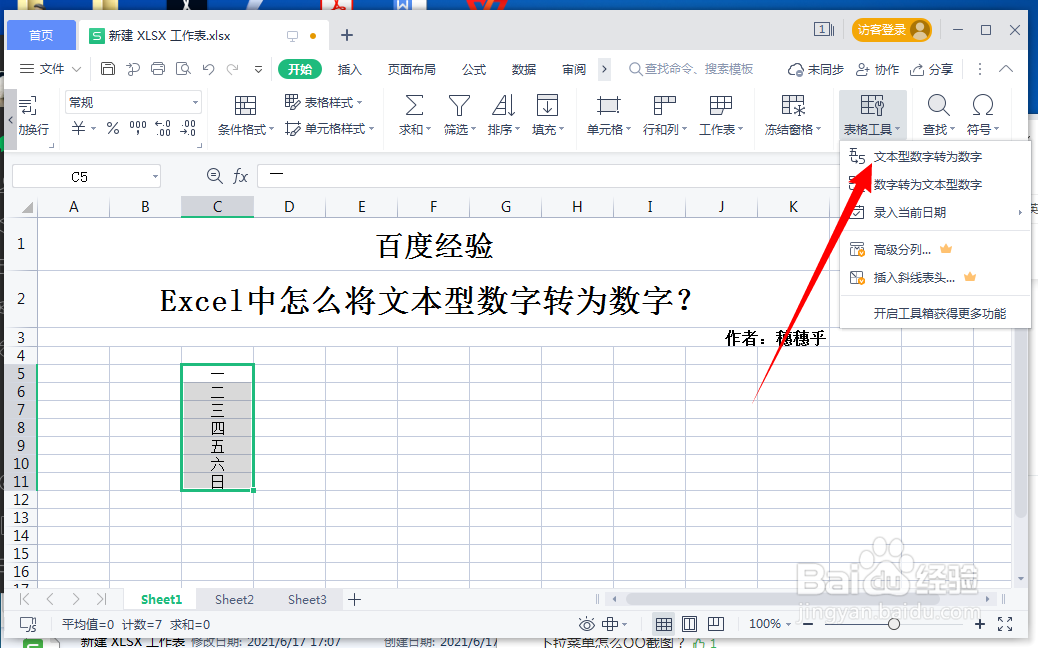
Task: Open the File (文件) menu
Action: coord(50,69)
